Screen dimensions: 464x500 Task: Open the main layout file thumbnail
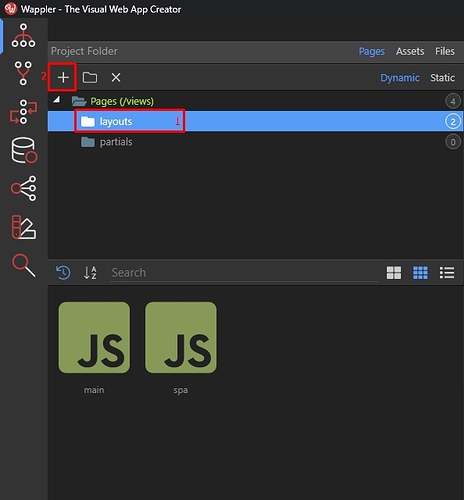[94, 337]
